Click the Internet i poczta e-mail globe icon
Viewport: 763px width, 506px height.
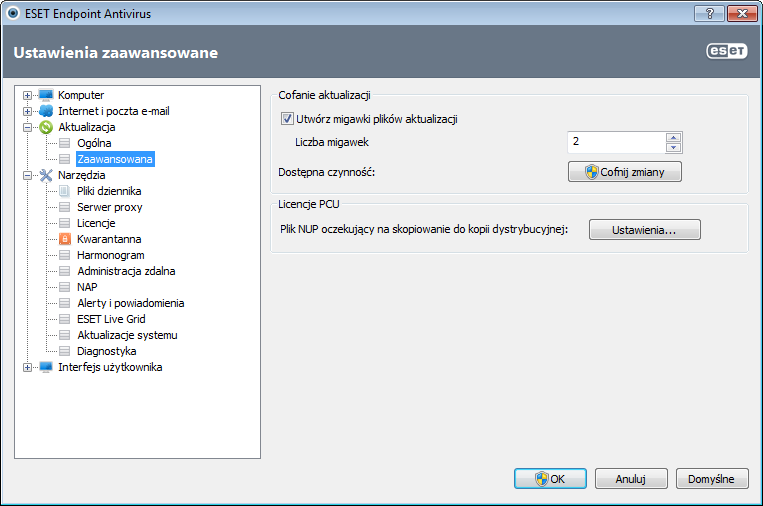point(46,111)
